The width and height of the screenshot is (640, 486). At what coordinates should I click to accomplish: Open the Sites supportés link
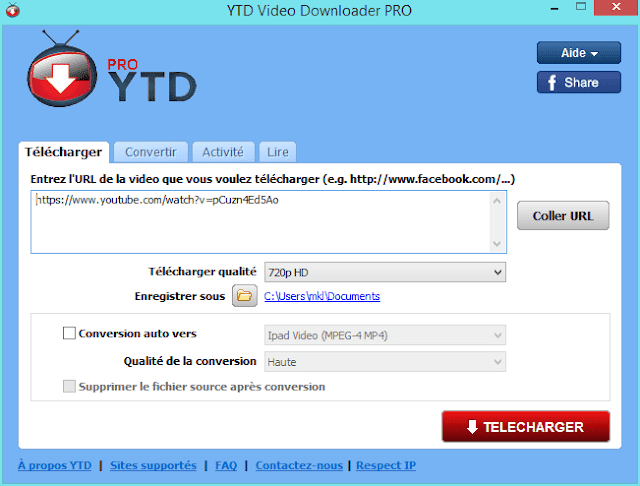(153, 465)
